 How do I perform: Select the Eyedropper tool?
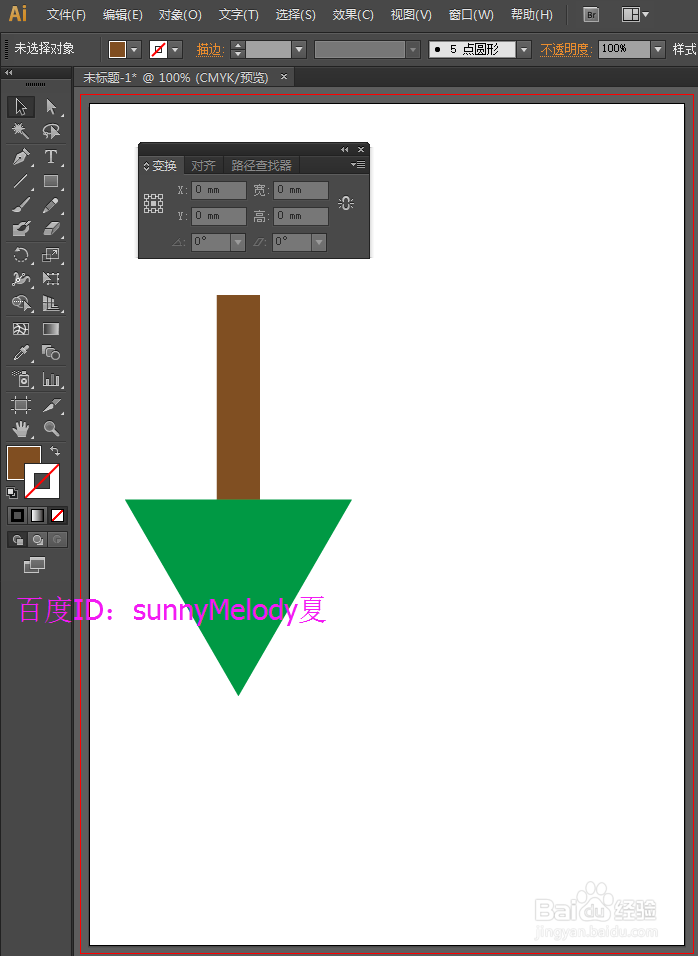pyautogui.click(x=21, y=353)
